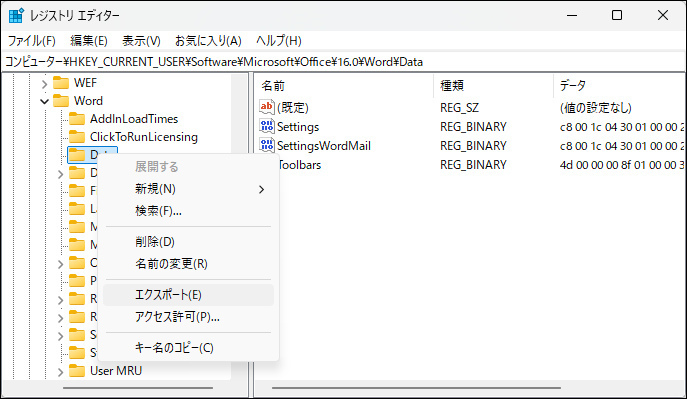Click the binary icon beside SettingsWordMail
This screenshot has width=687, height=399.
[x=267, y=145]
